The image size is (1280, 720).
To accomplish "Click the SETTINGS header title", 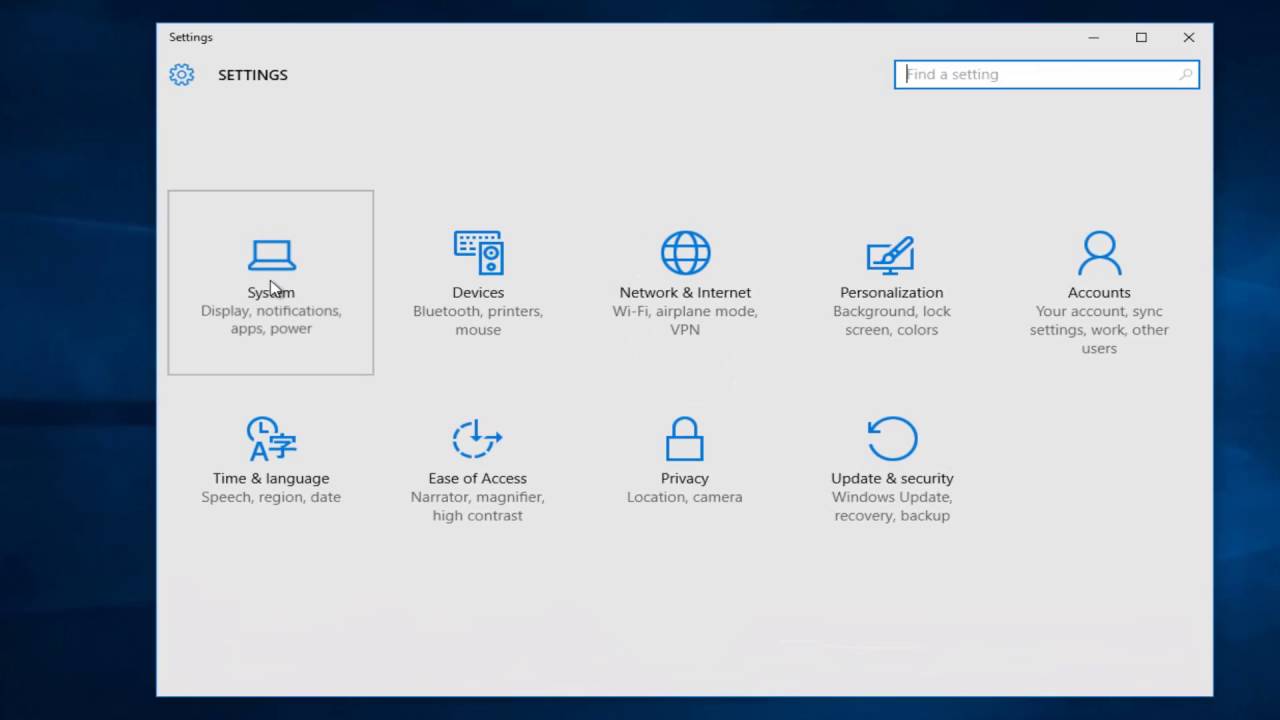I will (253, 75).
